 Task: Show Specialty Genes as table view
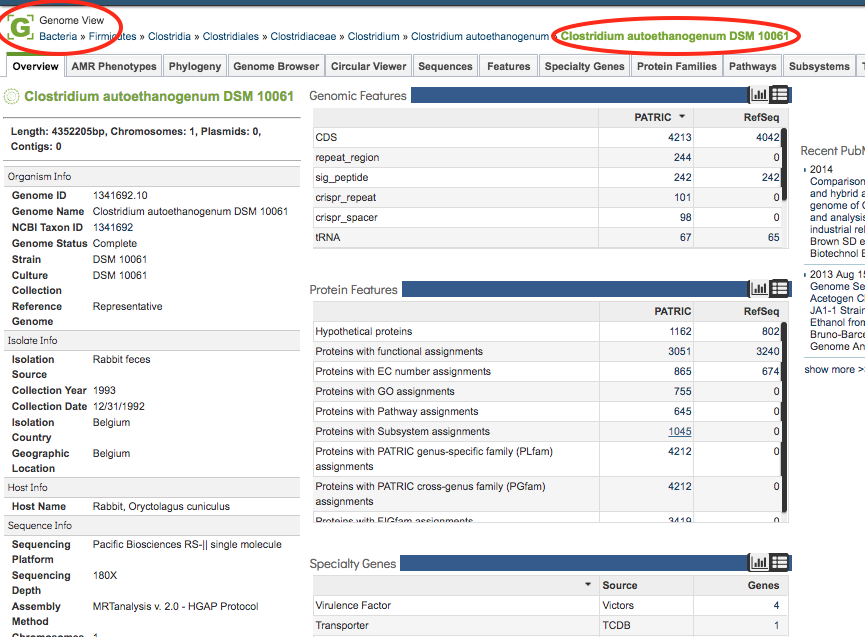[x=779, y=563]
